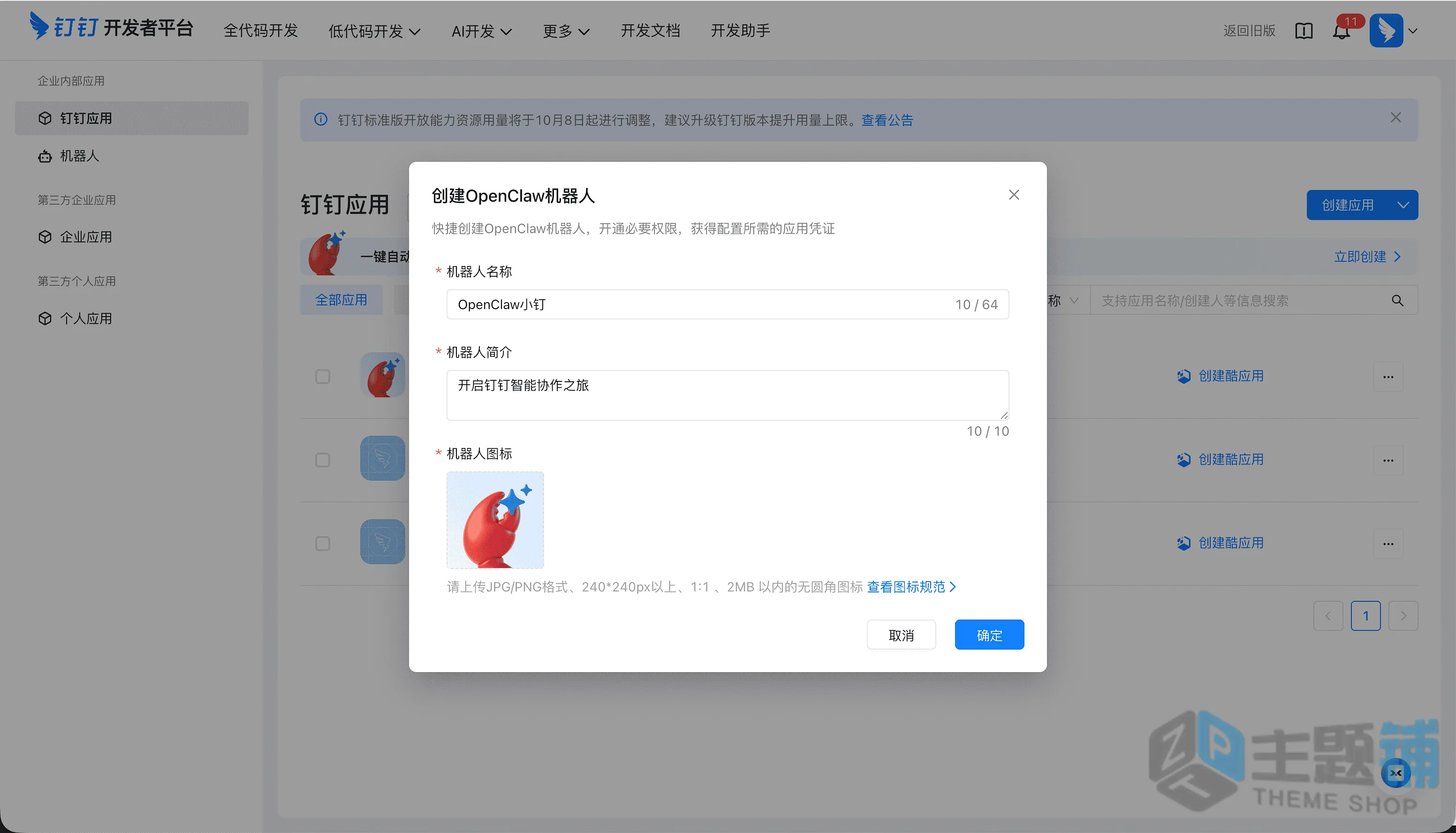Confirm with the 确定 button
The width and height of the screenshot is (1456, 833).
pyautogui.click(x=989, y=635)
